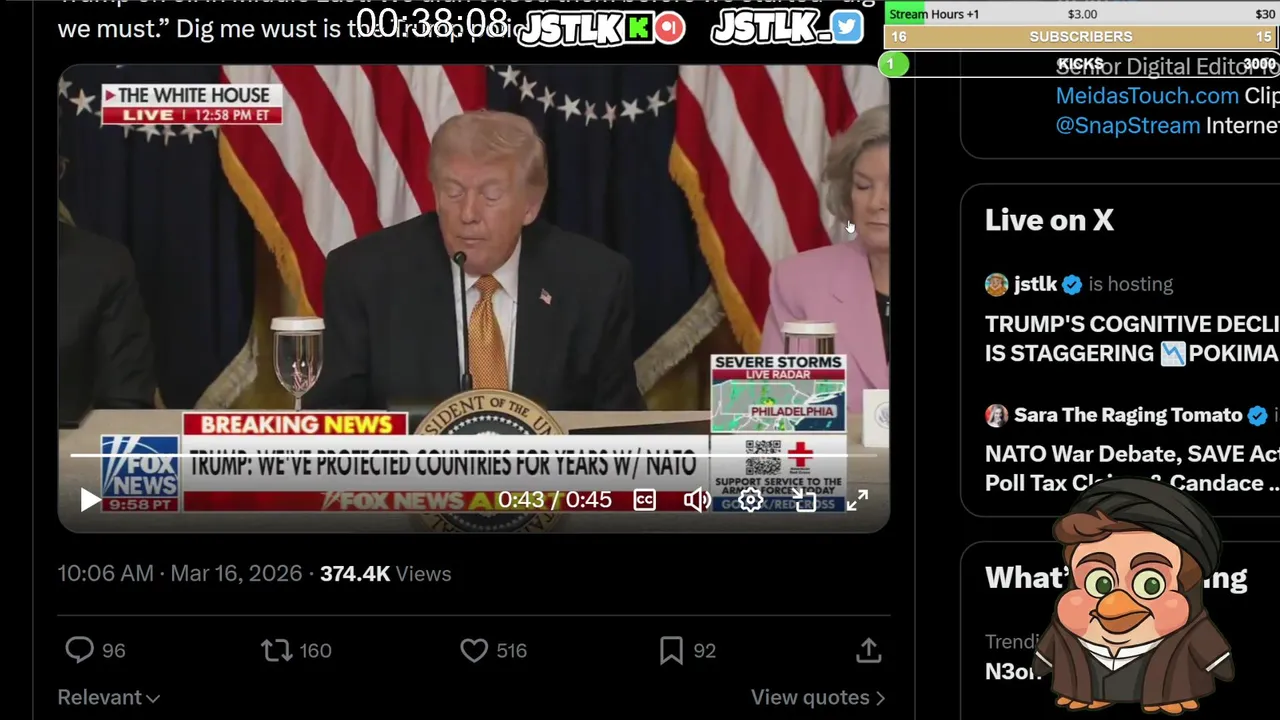The width and height of the screenshot is (1280, 720).
Task: Bookmark this post
Action: [x=671, y=651]
